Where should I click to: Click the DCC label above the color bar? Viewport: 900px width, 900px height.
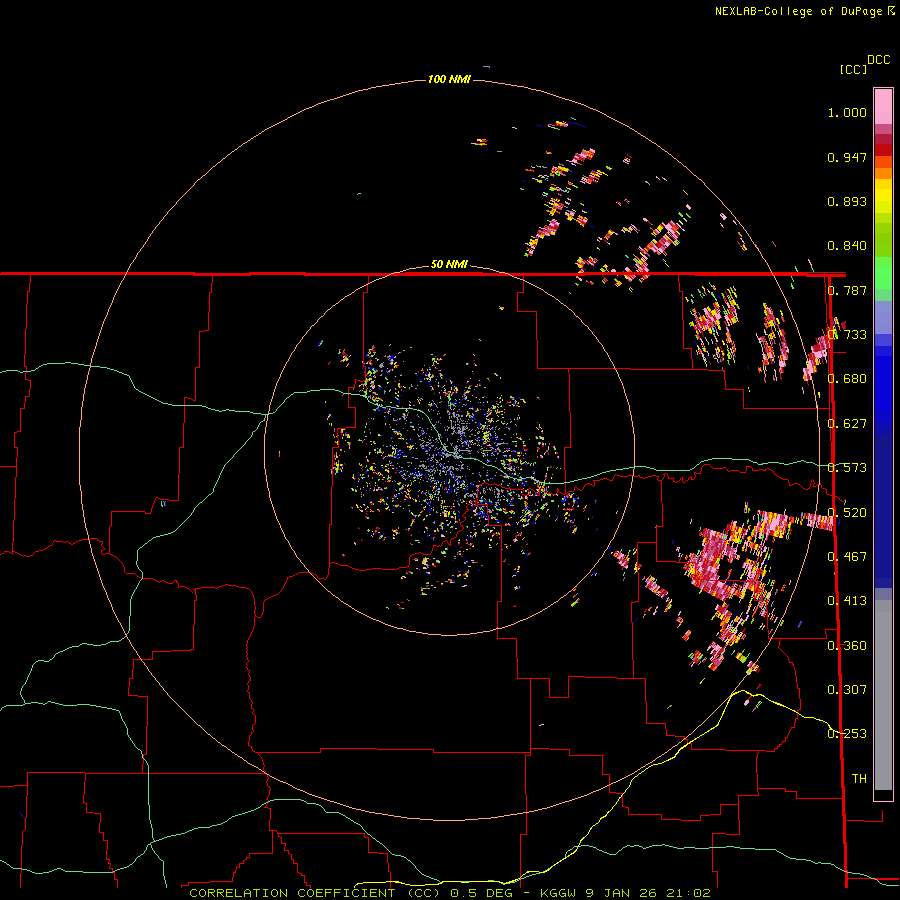(878, 60)
